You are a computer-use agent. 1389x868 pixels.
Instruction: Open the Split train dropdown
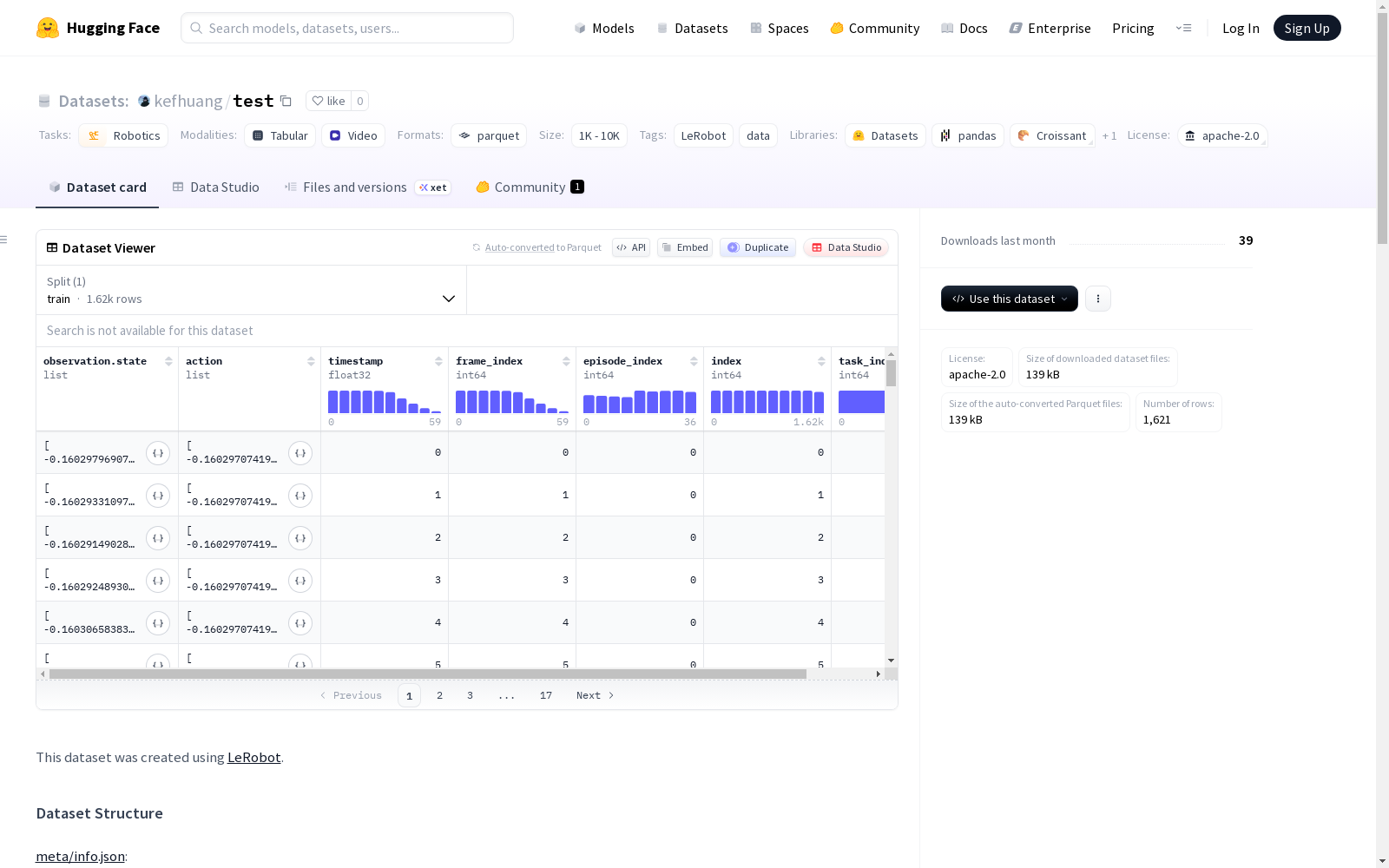252,290
